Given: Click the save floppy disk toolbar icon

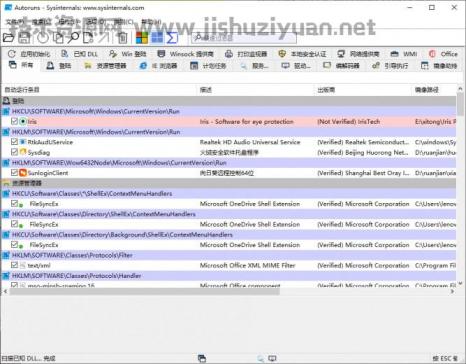Looking at the screenshot, I should point(24,37).
